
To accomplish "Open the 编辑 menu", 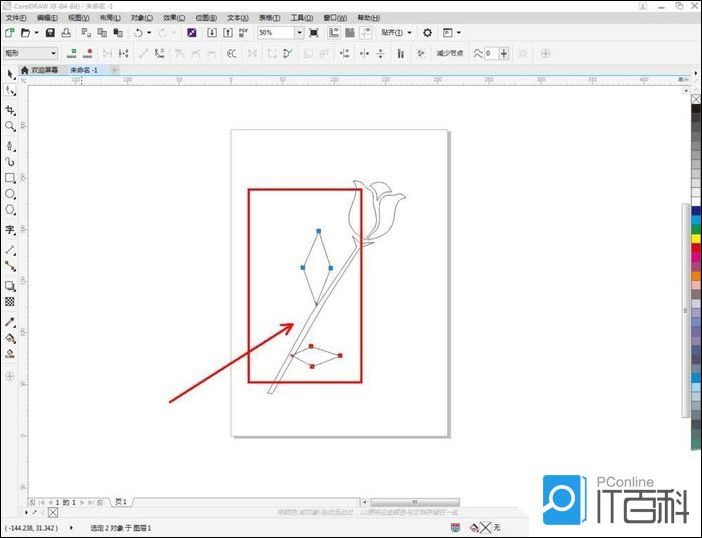I will (47, 18).
